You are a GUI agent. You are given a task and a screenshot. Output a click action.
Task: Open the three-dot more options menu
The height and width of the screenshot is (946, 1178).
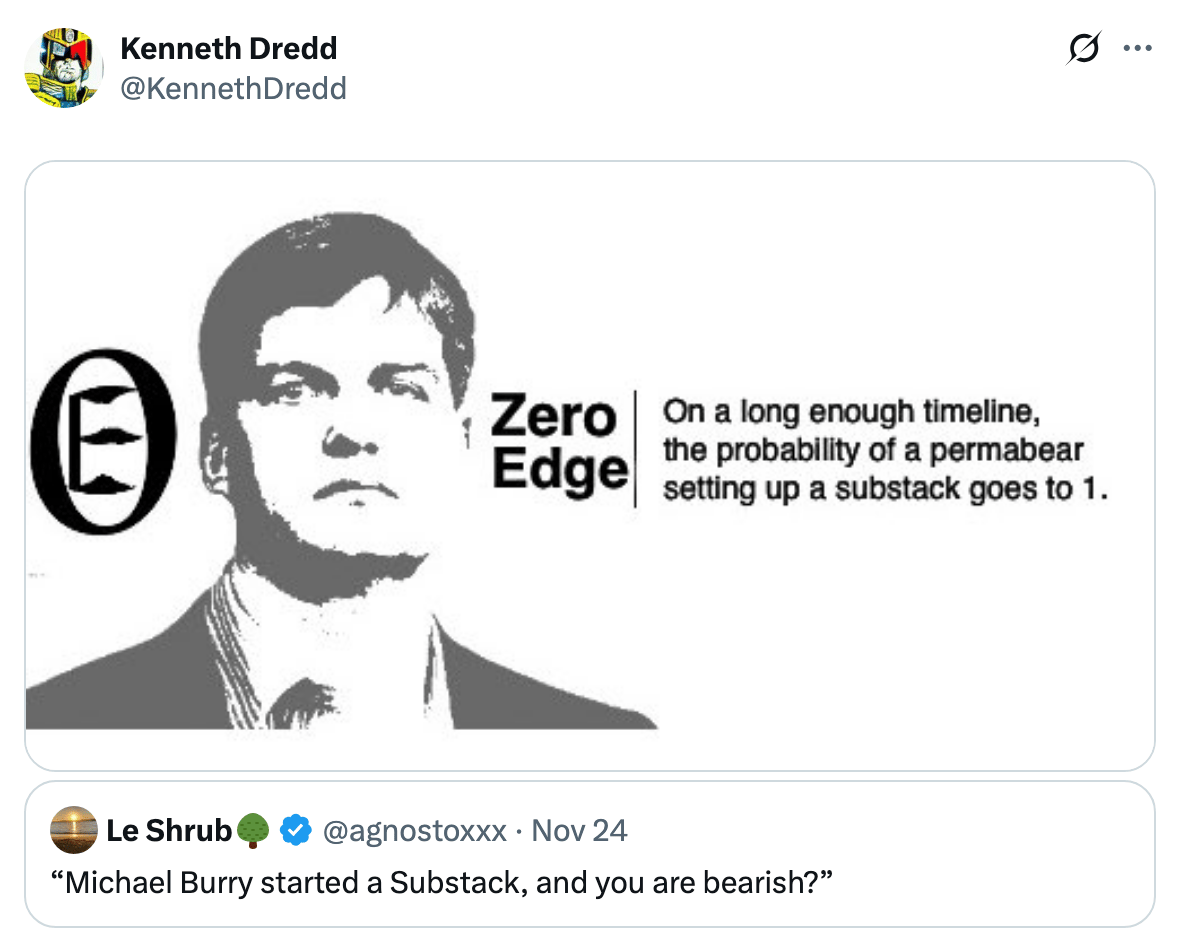pos(1138,49)
